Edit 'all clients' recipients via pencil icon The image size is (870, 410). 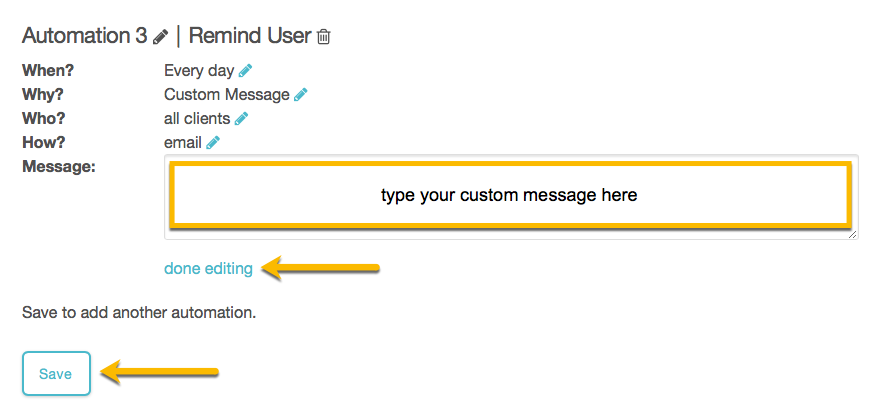pyautogui.click(x=241, y=119)
